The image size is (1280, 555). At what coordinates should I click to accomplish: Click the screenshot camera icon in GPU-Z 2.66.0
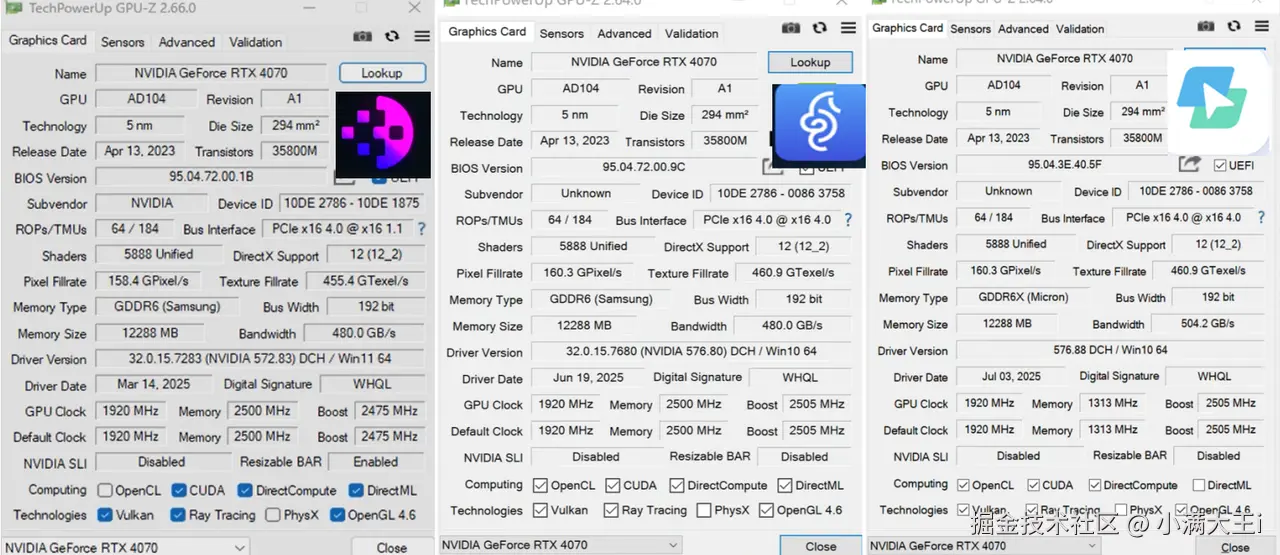coord(362,37)
